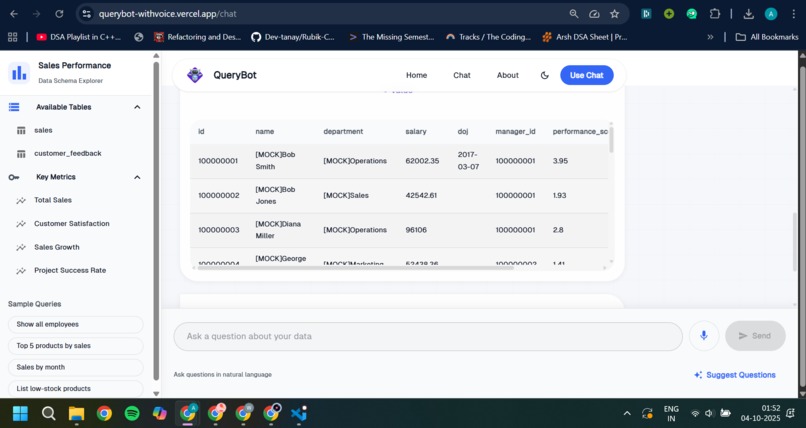This screenshot has width=806, height=428.
Task: Click the trend icon beside Sales Growth
Action: click(21, 247)
